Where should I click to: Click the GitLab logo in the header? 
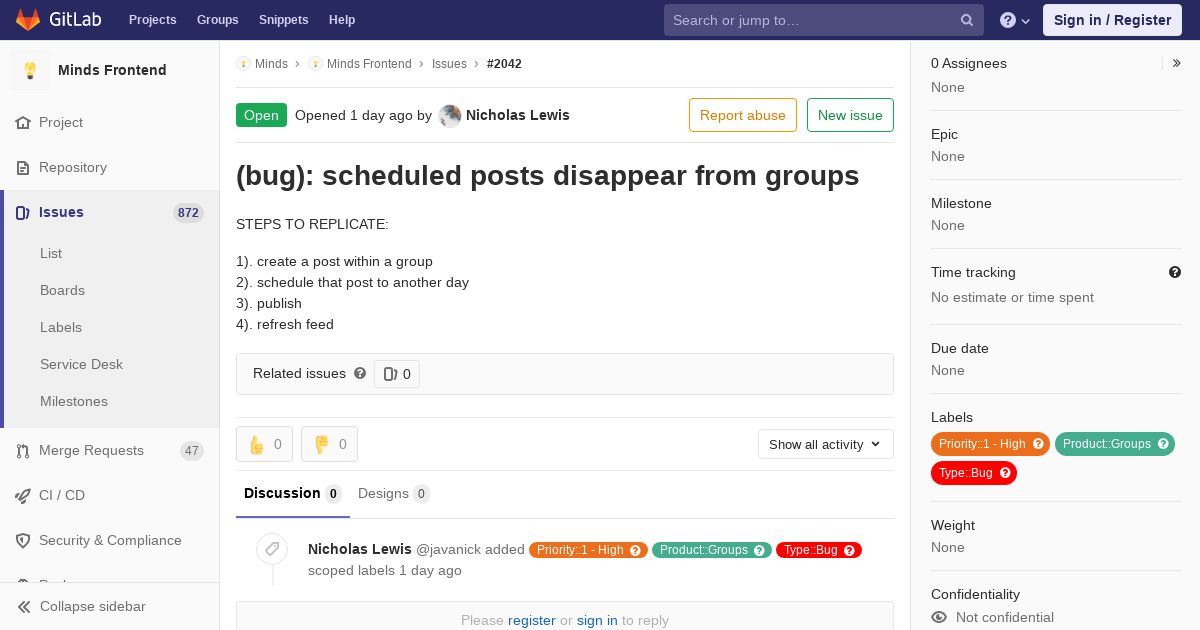pyautogui.click(x=58, y=20)
